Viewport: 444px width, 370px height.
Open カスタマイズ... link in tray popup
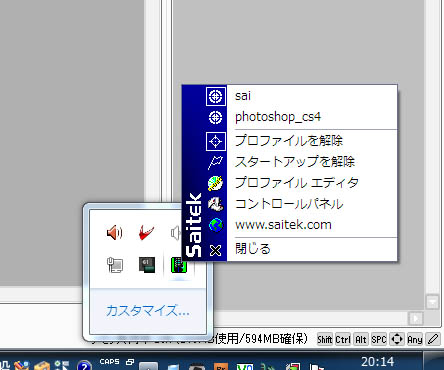[148, 311]
